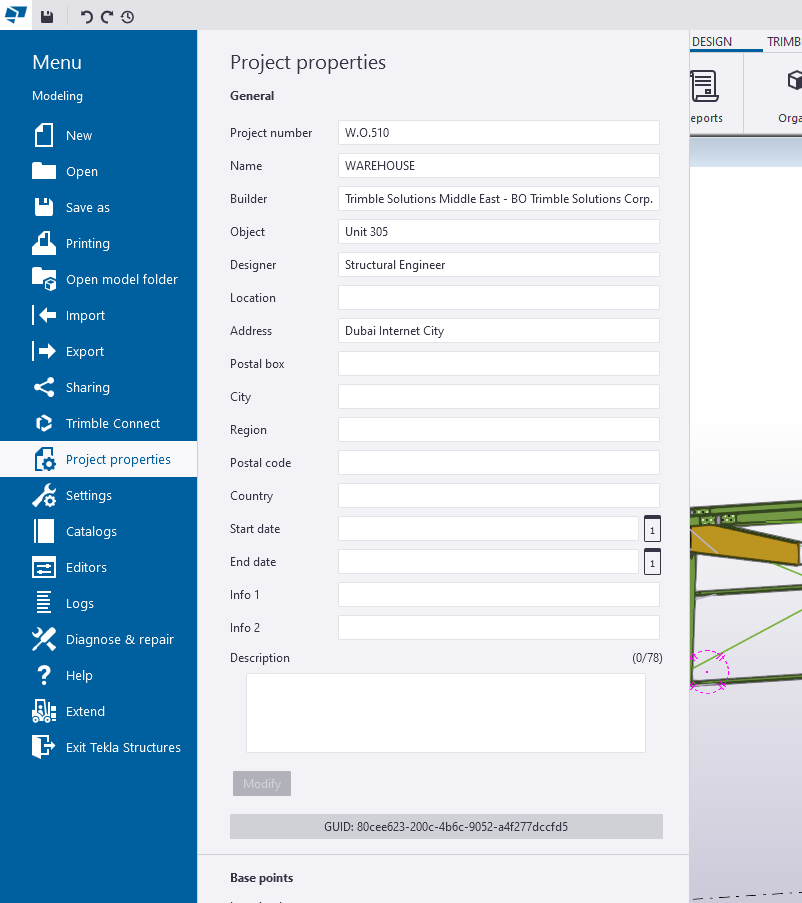802x903 pixels.
Task: Click the Exit Tekla Structures door icon
Action: coord(44,747)
